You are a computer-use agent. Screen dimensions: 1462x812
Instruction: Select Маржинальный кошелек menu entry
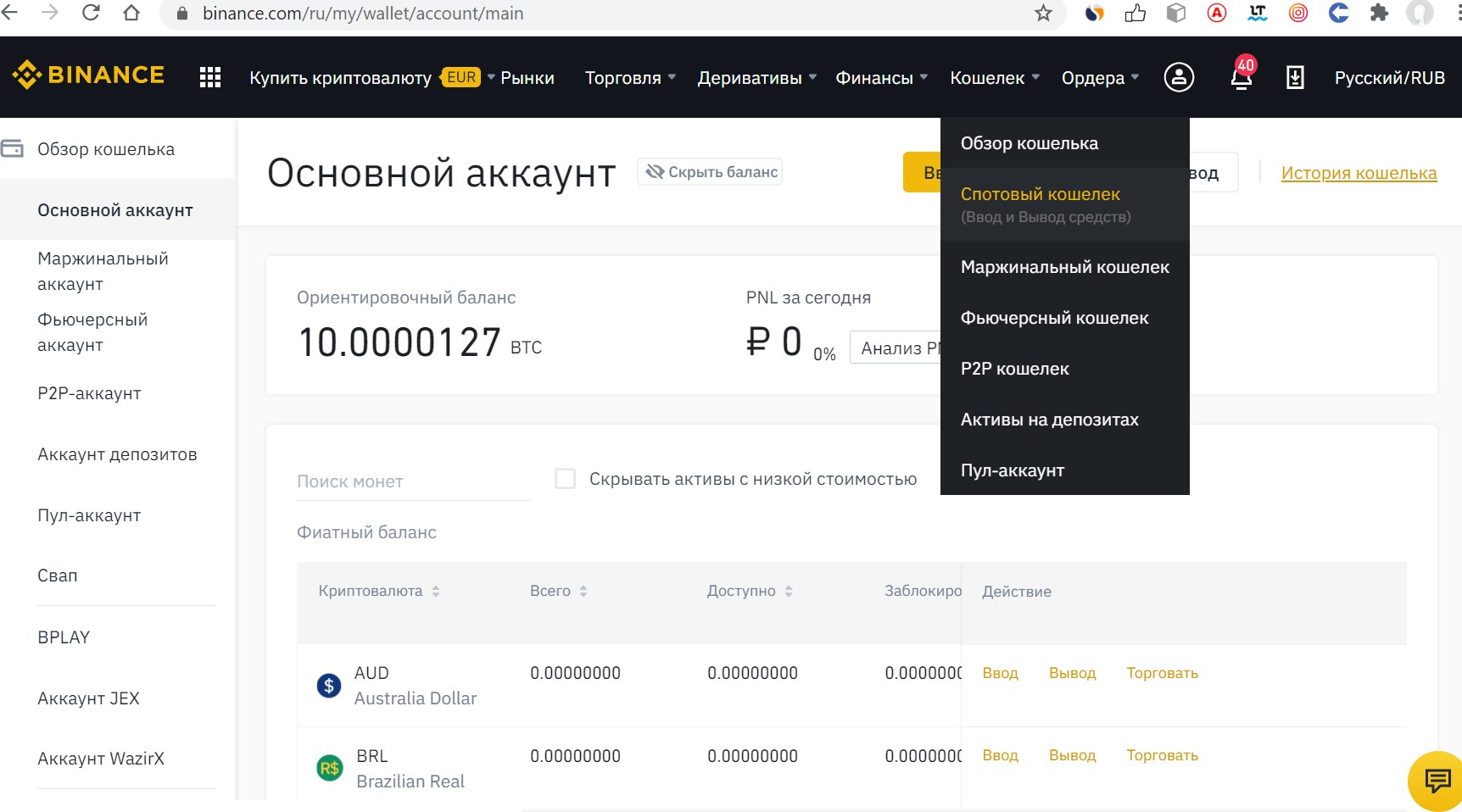tap(1065, 267)
